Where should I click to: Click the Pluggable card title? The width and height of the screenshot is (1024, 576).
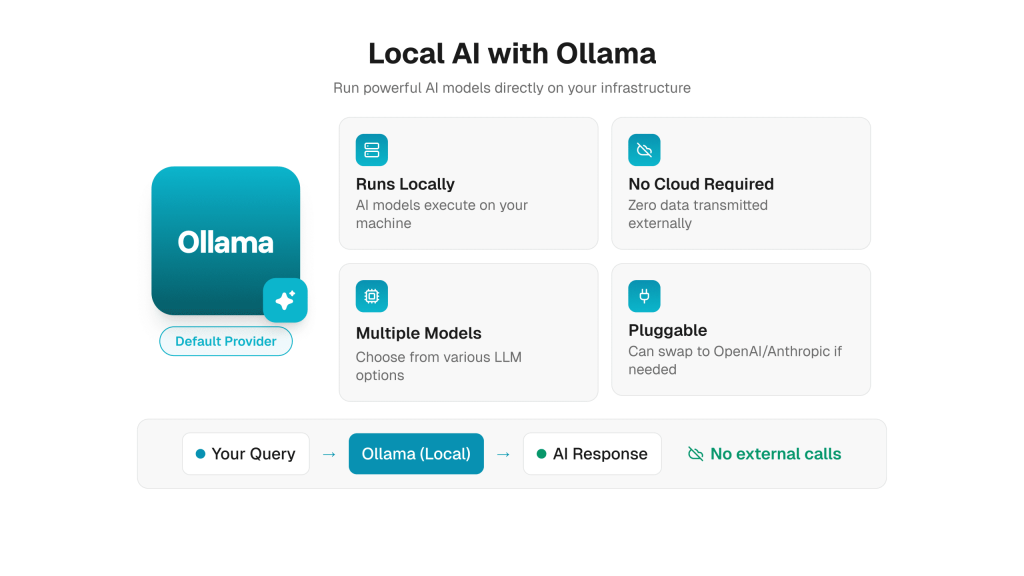(x=667, y=330)
